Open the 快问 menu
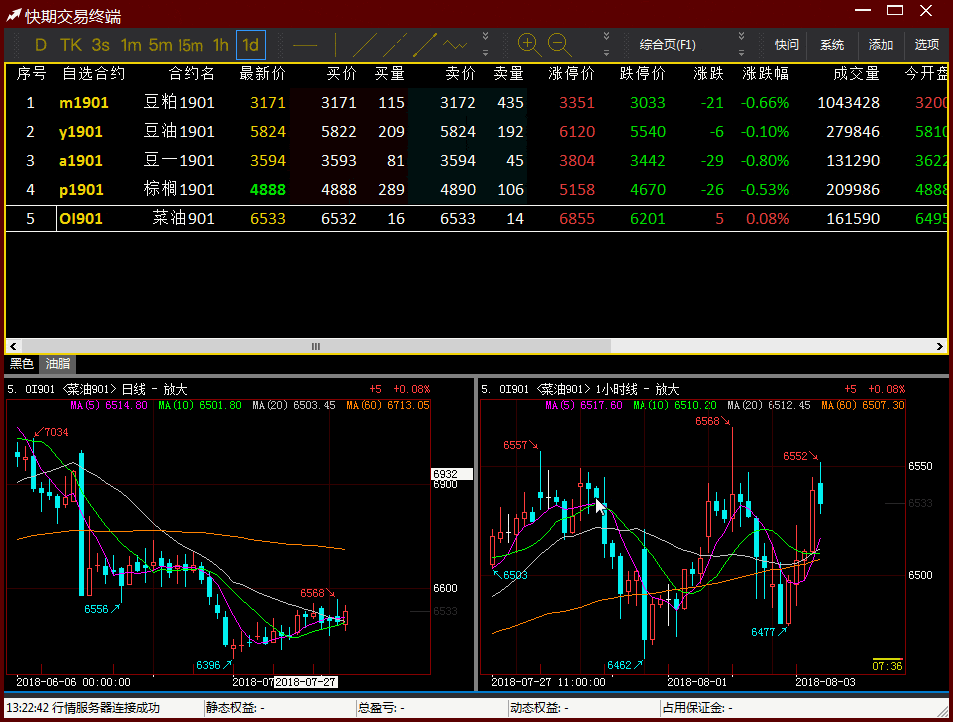This screenshot has height=722, width=953. click(x=786, y=45)
